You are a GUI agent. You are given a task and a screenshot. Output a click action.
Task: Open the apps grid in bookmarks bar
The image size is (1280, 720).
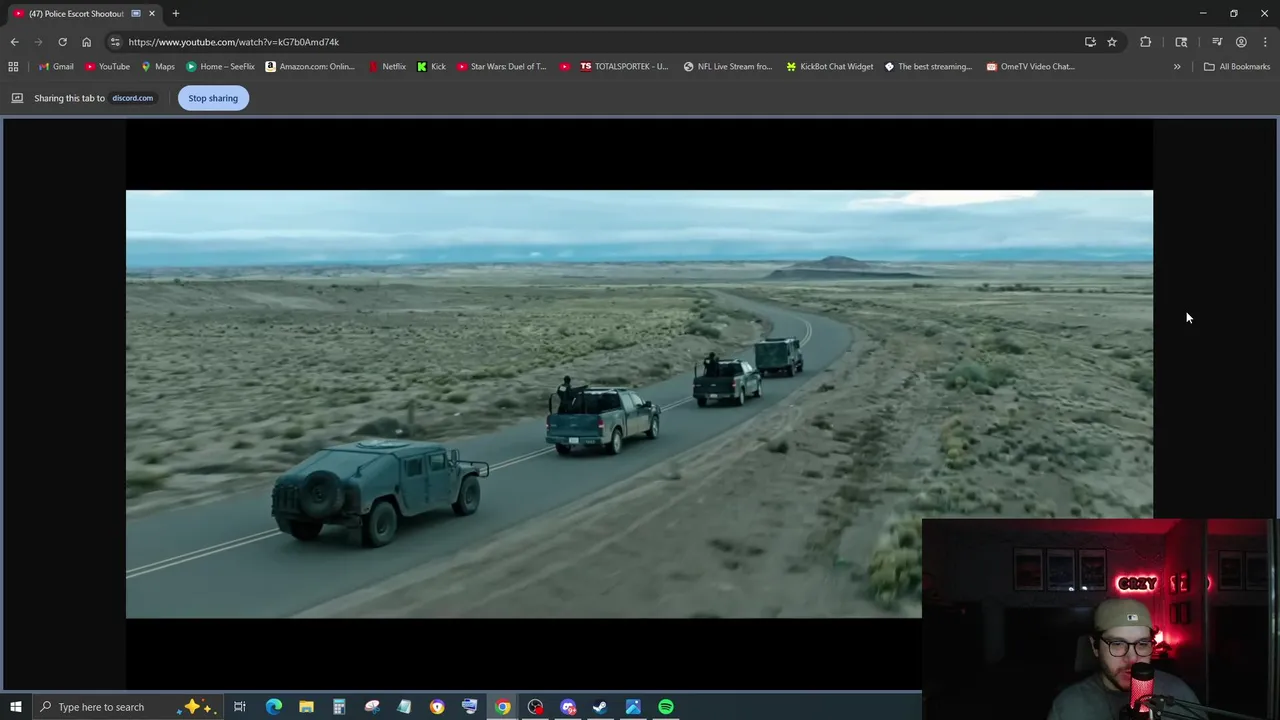[x=13, y=67]
